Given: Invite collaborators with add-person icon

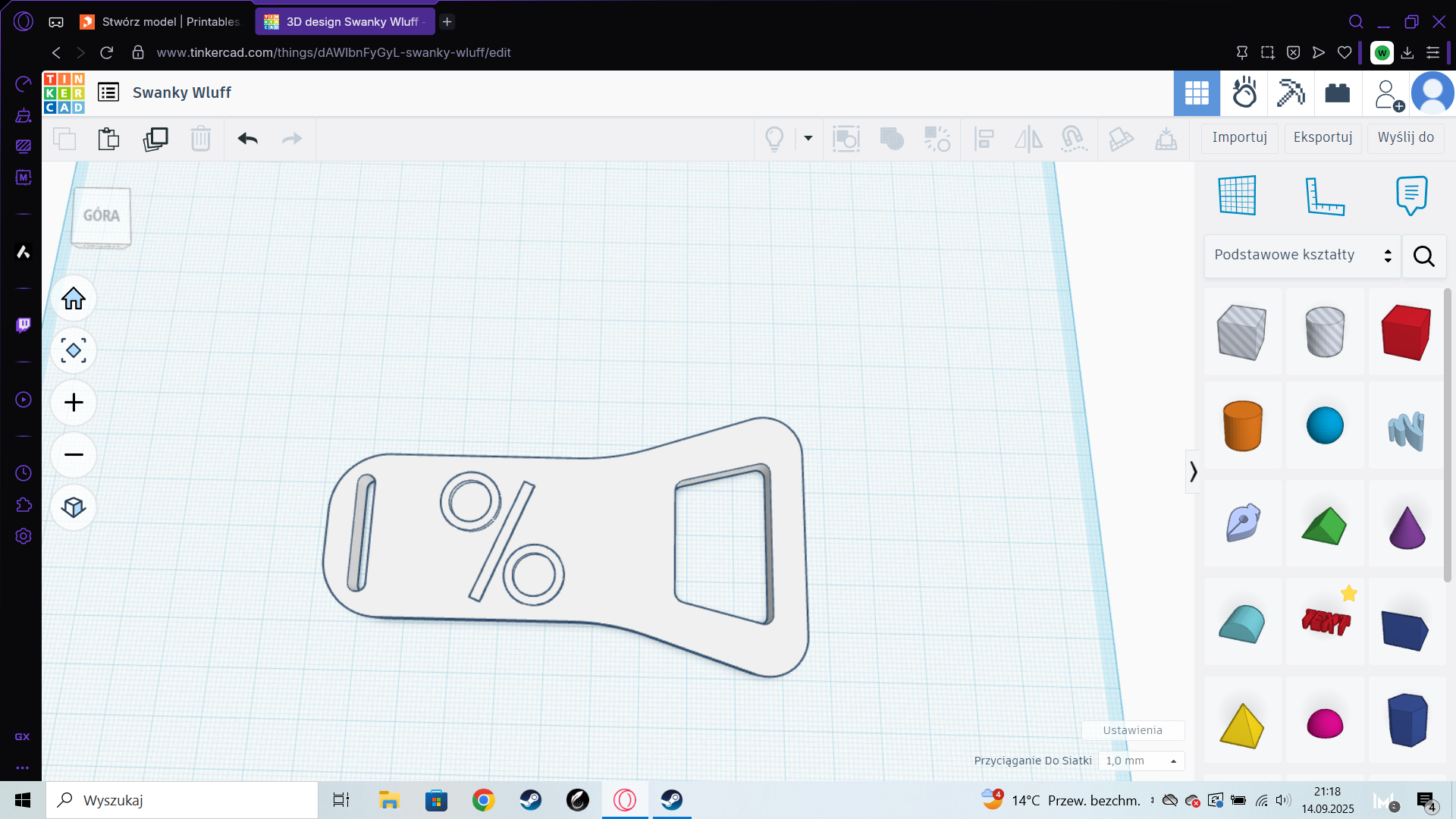Looking at the screenshot, I should pyautogui.click(x=1389, y=95).
